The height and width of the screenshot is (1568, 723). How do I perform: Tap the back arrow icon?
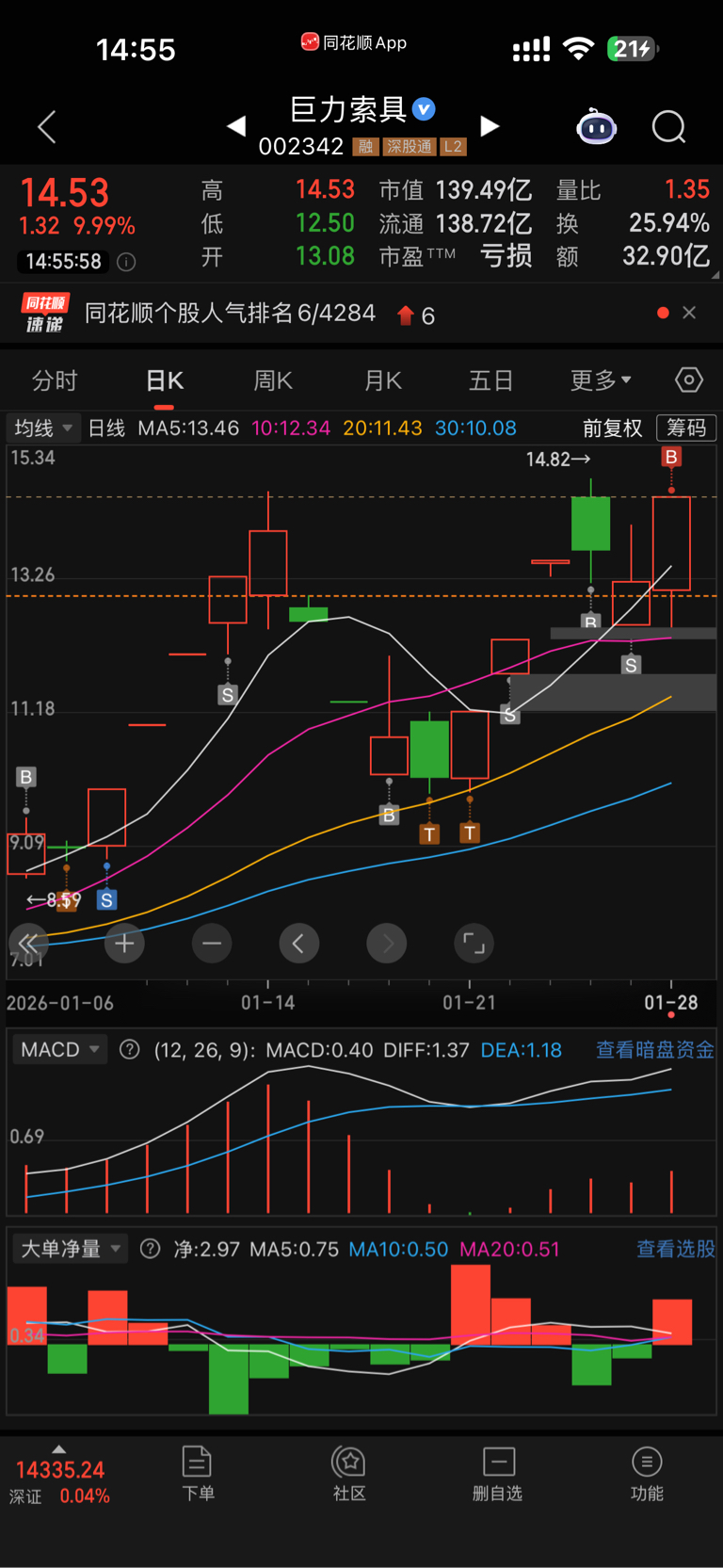coord(46,127)
